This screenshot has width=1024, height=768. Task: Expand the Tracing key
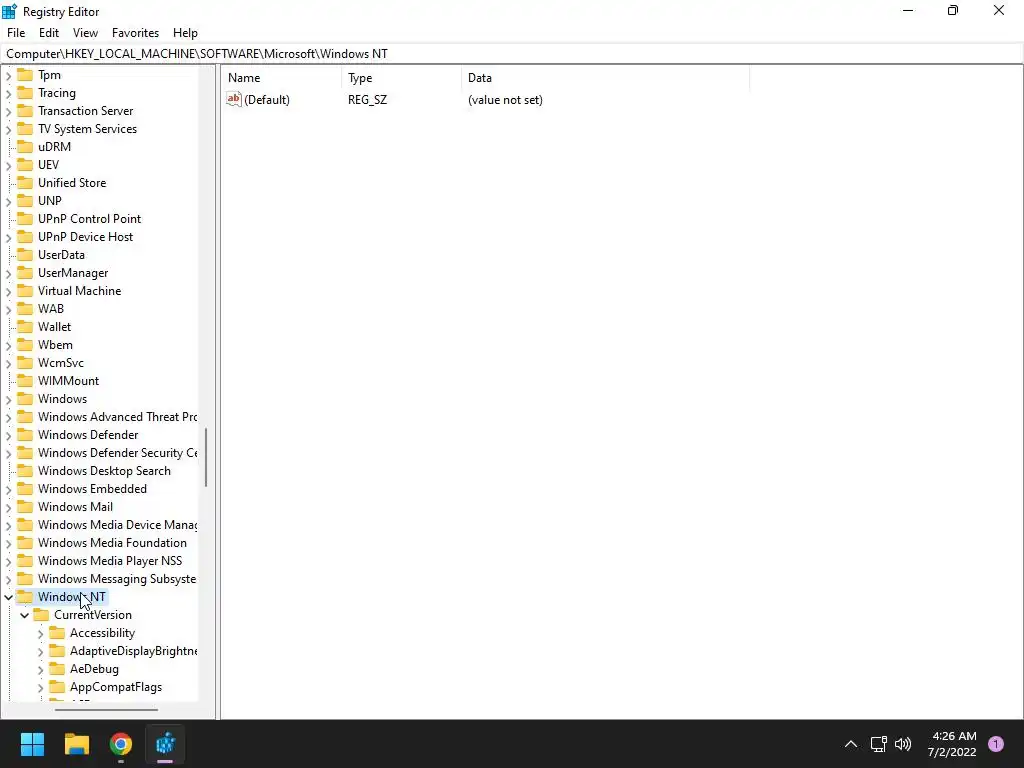(8, 93)
